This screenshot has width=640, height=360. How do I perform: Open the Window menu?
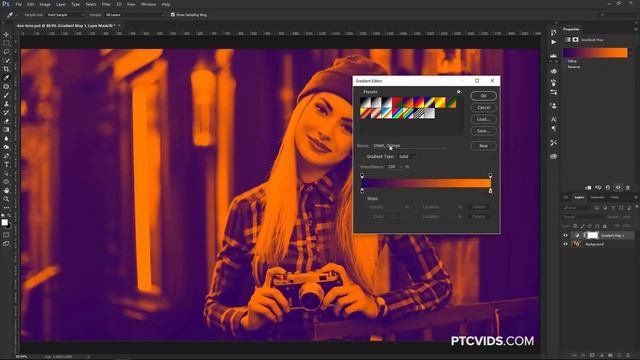[148, 4]
